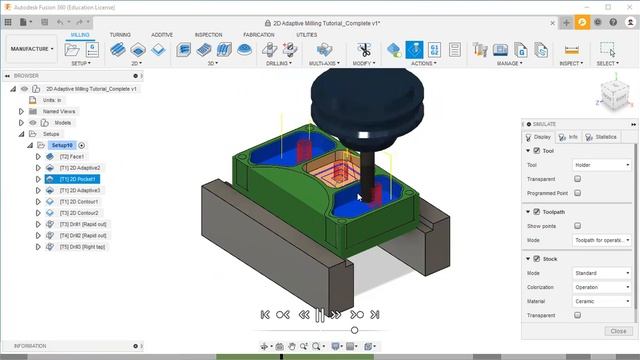This screenshot has width=640, height=360.
Task: Open the File menu icon
Action: tap(26, 22)
